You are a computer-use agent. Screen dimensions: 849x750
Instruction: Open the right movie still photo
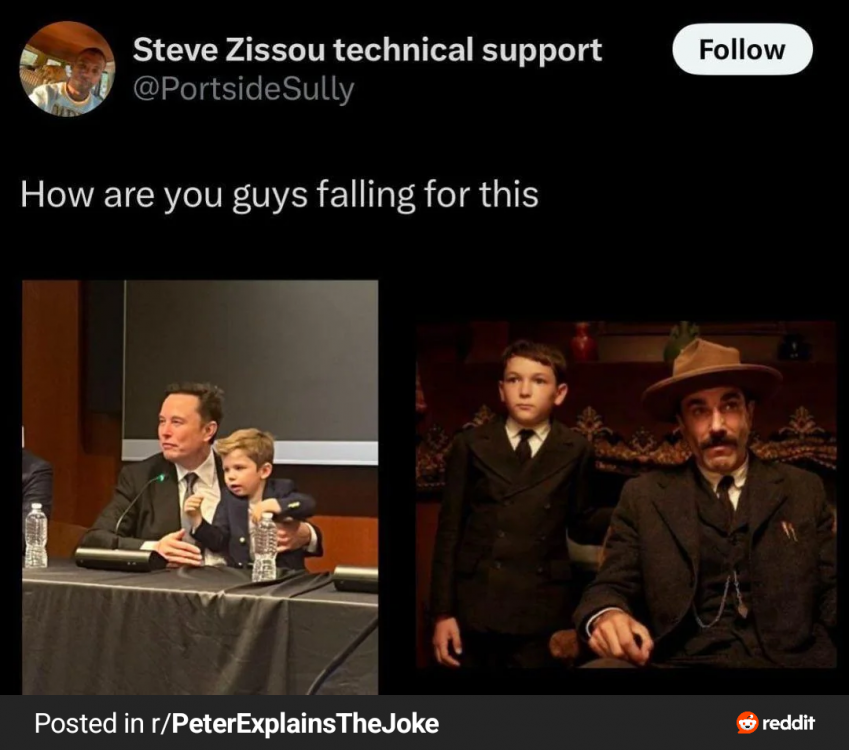point(626,494)
